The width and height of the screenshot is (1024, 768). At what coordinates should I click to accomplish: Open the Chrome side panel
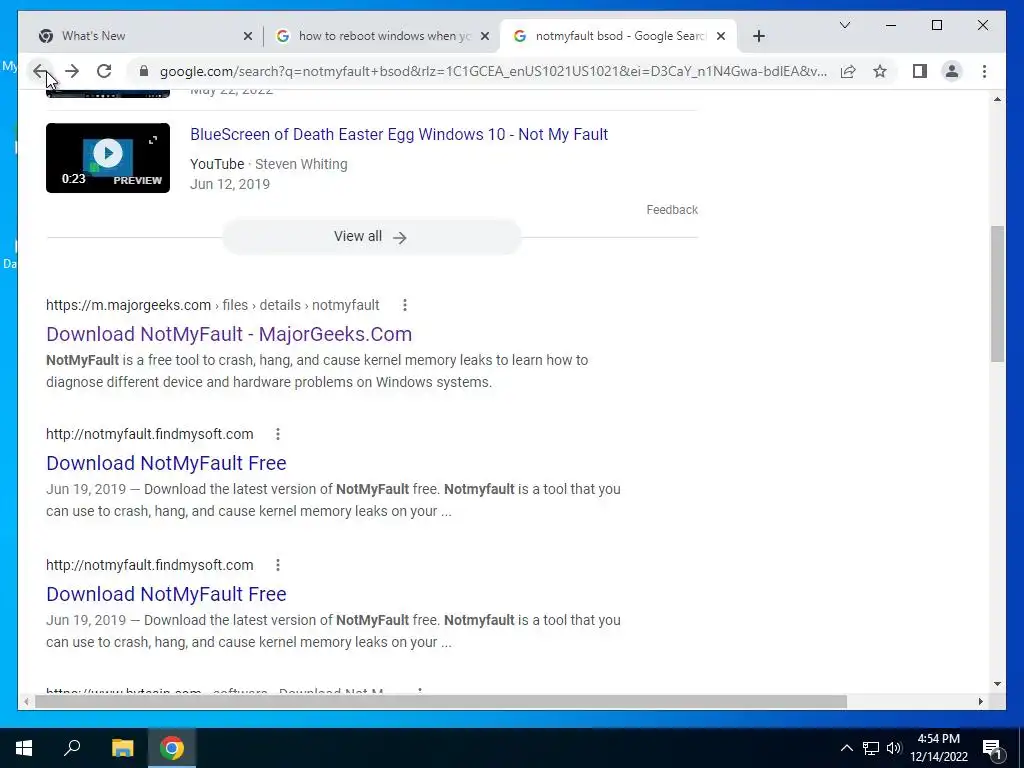[x=920, y=71]
